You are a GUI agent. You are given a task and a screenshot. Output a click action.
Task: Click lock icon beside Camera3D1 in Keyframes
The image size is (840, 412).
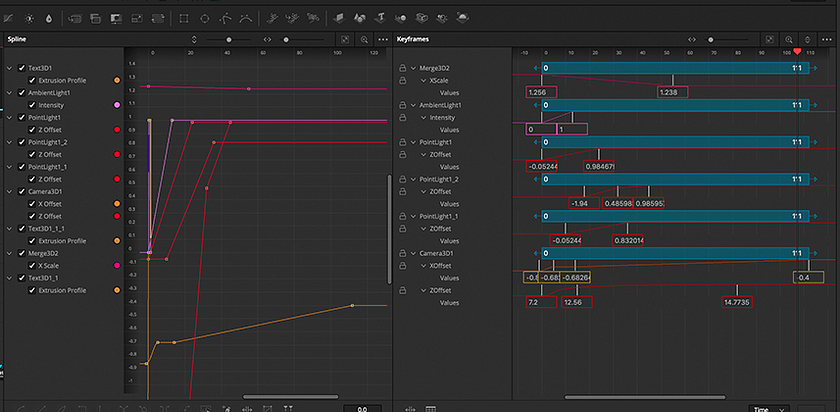click(402, 253)
